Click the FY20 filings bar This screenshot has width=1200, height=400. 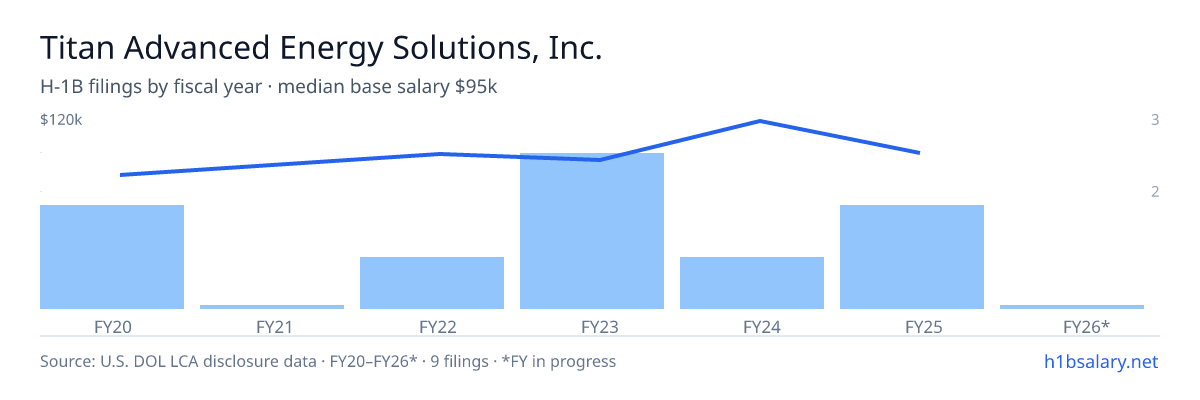(x=112, y=257)
